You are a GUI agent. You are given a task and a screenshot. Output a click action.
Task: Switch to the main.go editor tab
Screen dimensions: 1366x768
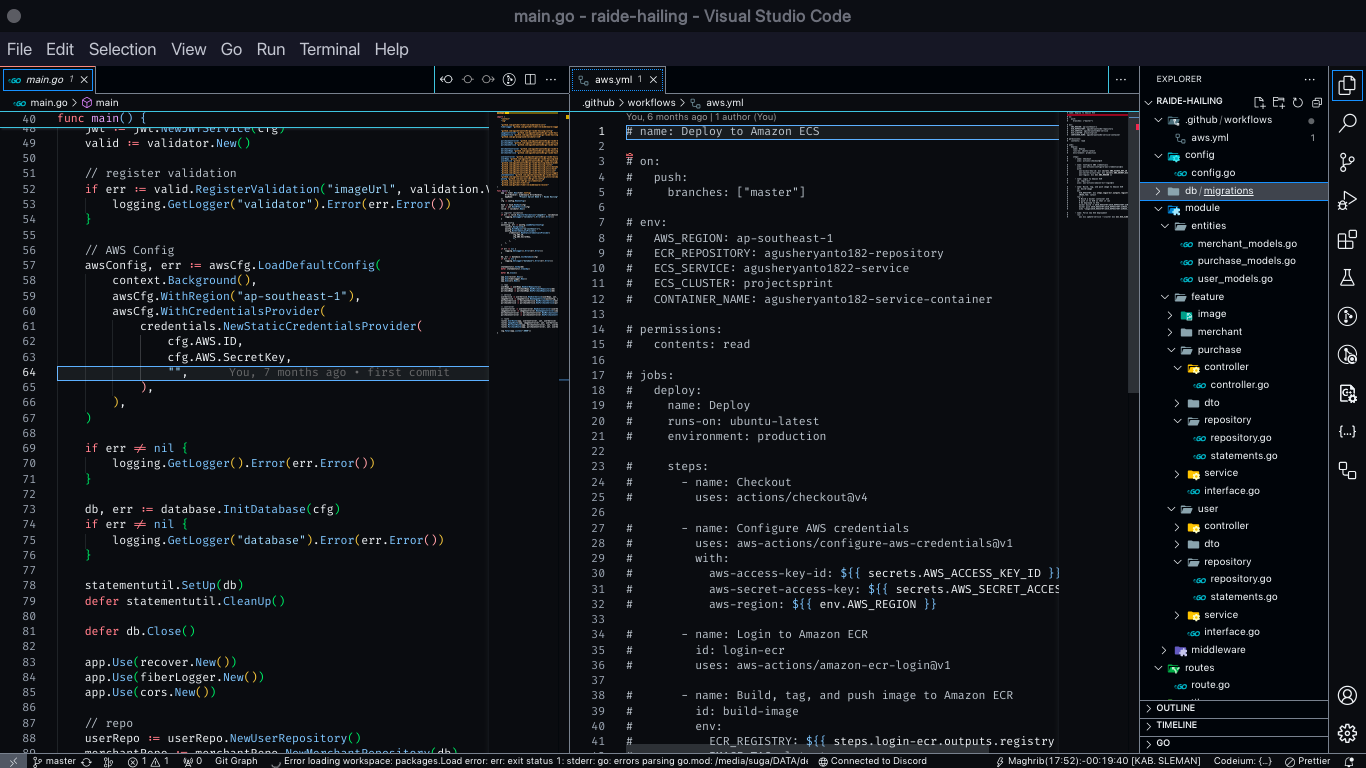point(44,79)
